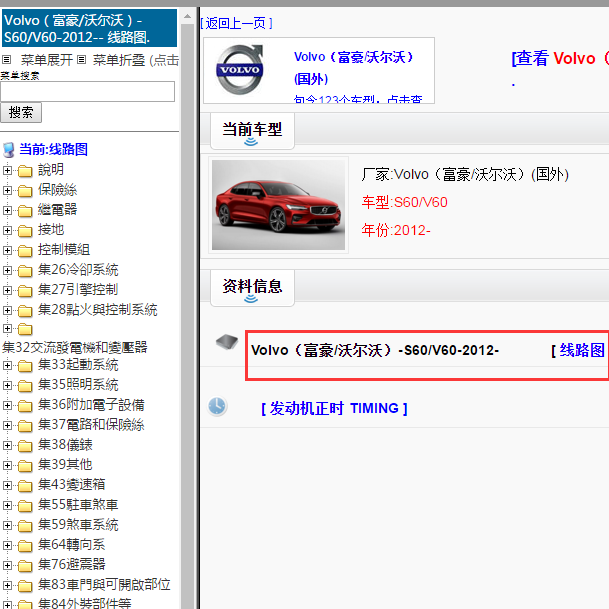Click the folder icon for 說明
The height and width of the screenshot is (609, 609).
point(25,171)
